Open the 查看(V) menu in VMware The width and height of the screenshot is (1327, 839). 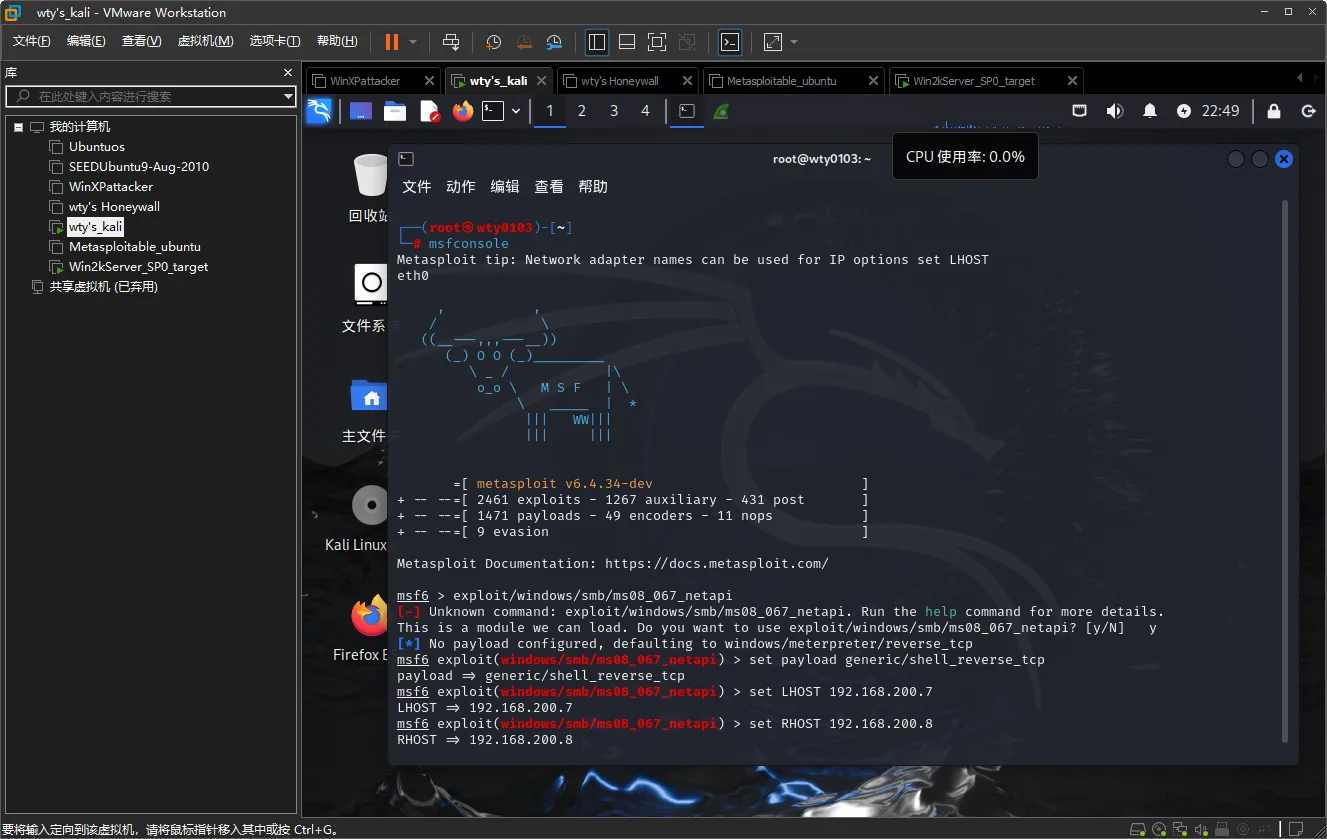141,41
